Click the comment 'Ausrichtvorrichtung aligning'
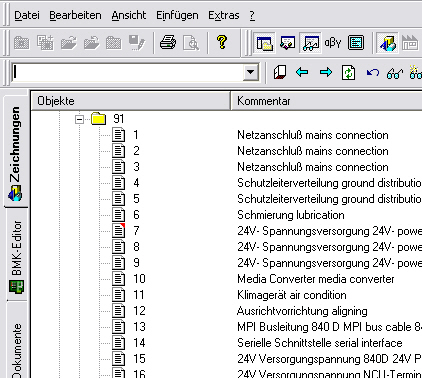The image size is (422, 378). pyautogui.click(x=302, y=311)
